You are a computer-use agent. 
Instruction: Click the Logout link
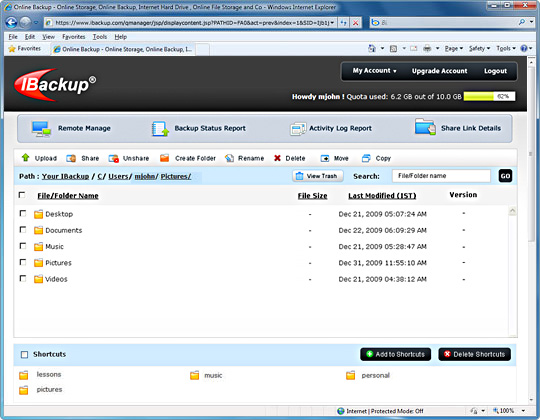click(495, 71)
